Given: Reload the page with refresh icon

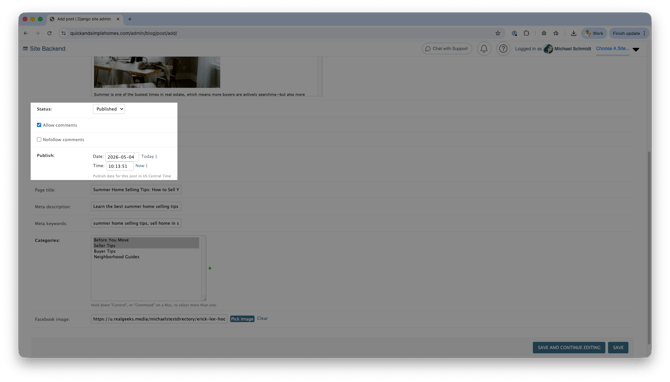Looking at the screenshot, I should 50,33.
